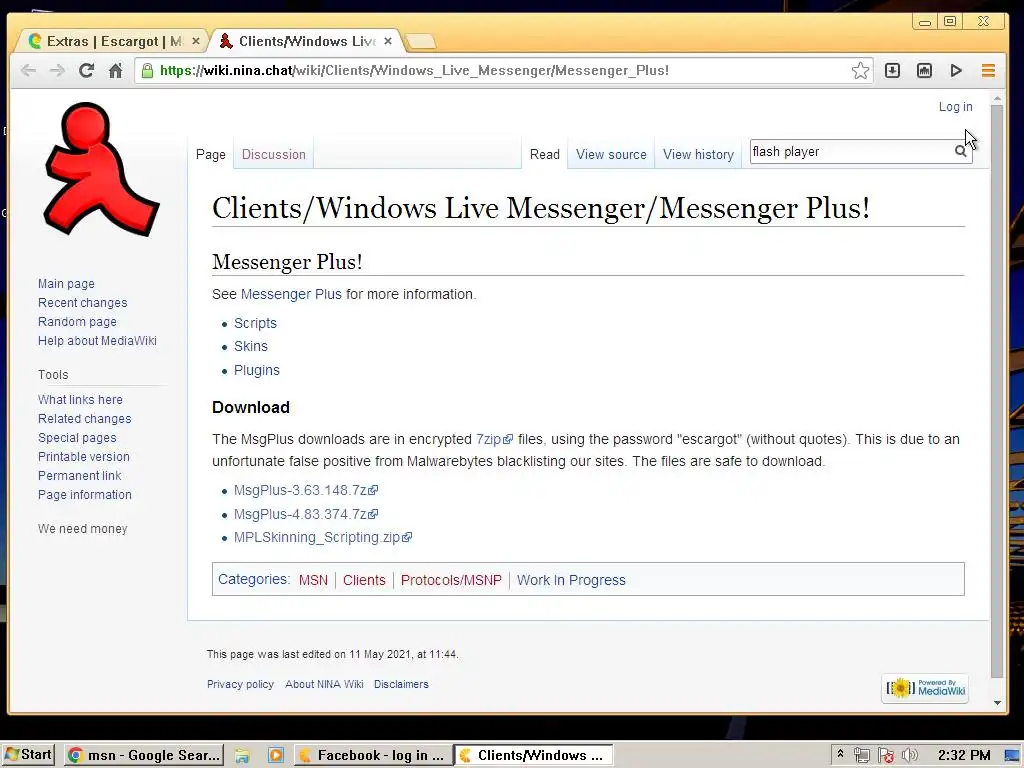Image resolution: width=1024 pixels, height=768 pixels.
Task: Show hidden system tray icons
Action: click(840, 754)
